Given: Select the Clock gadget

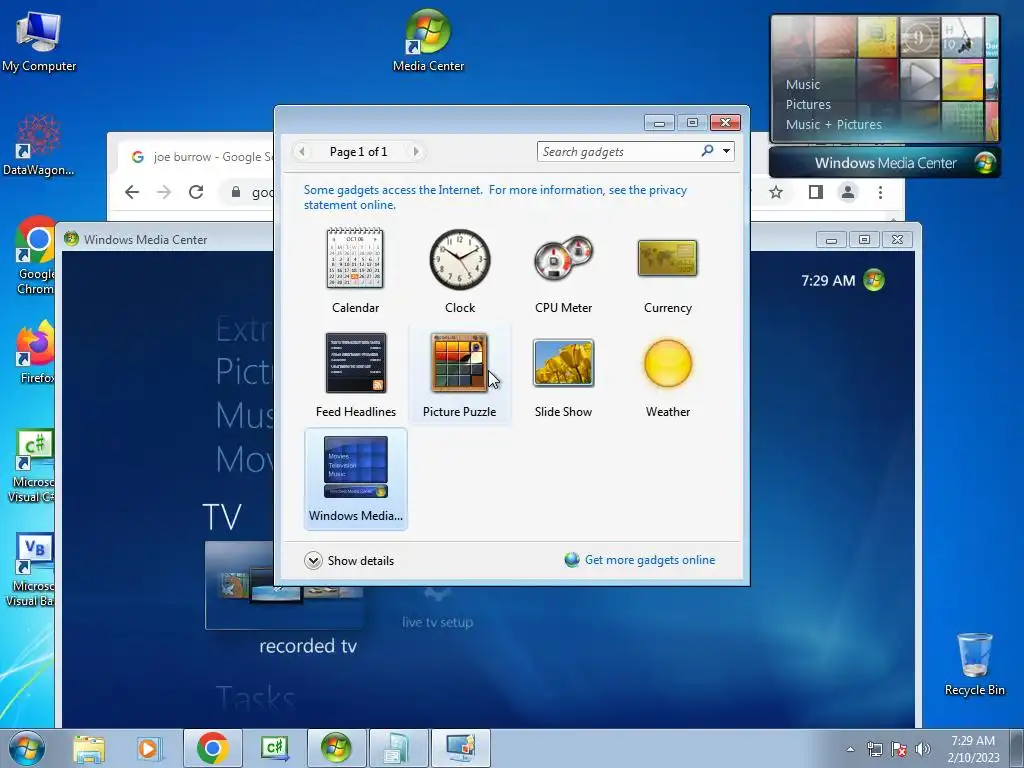Looking at the screenshot, I should [x=460, y=271].
